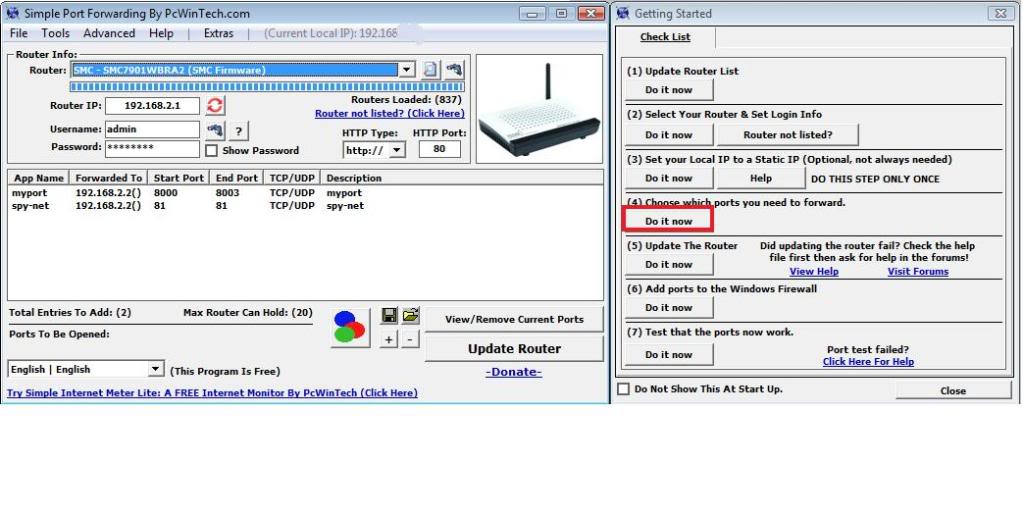This screenshot has height=515, width=1023.
Task: Click Router not listed? (Click Here) link
Action: (389, 114)
